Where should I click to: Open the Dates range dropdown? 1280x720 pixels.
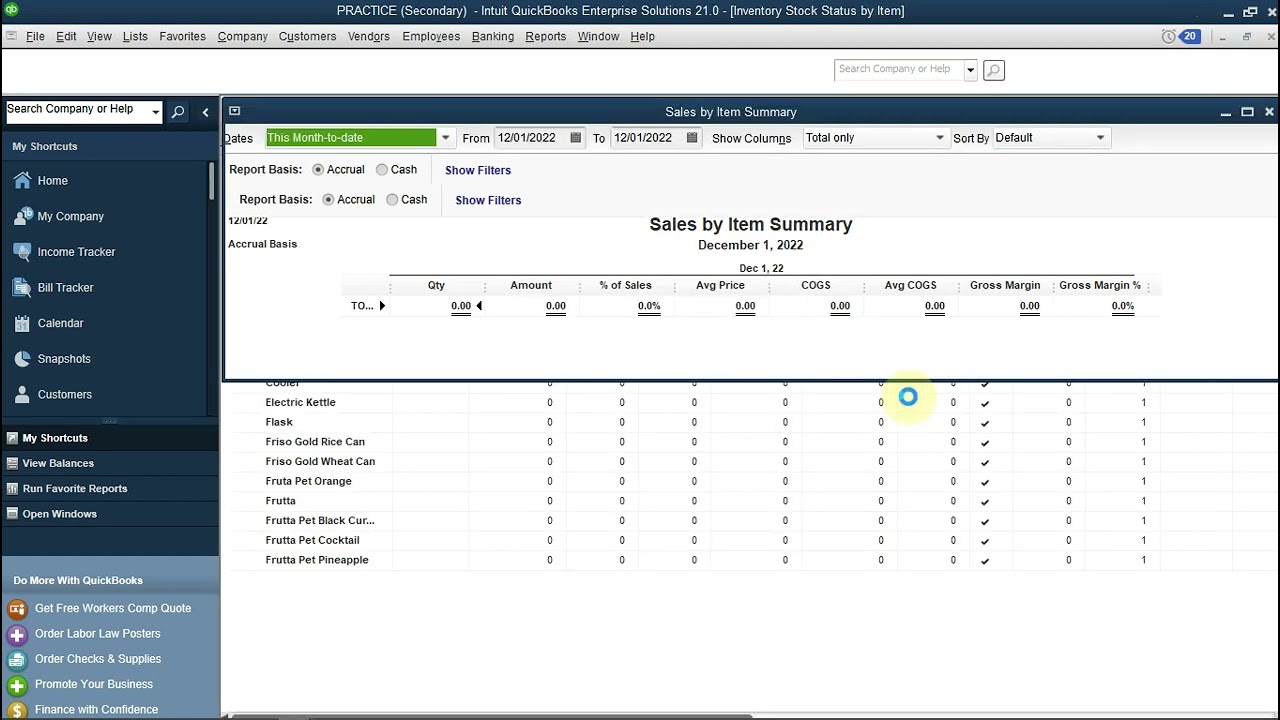[445, 138]
